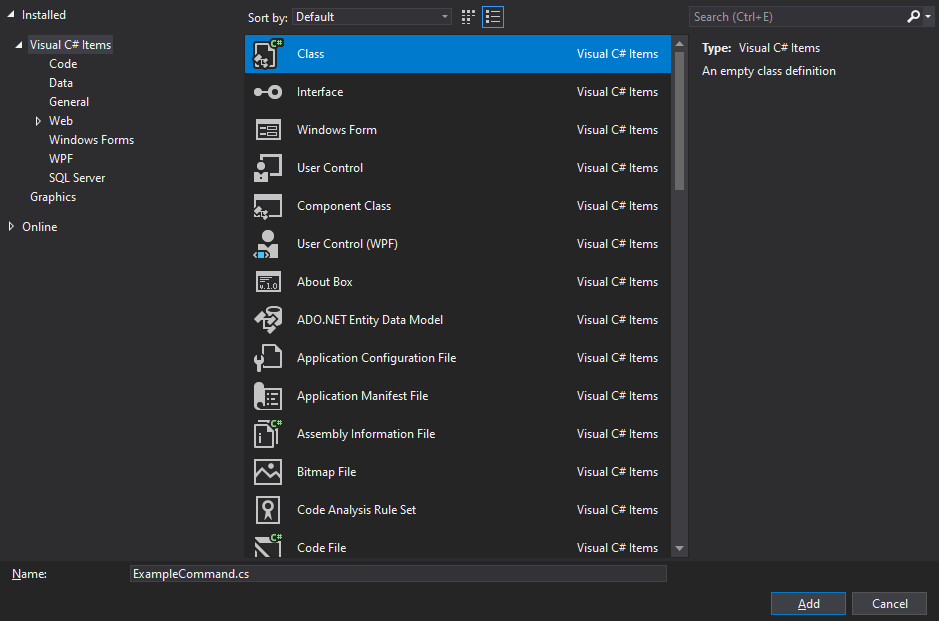
Task: Select the Component Class template name
Action: (344, 206)
